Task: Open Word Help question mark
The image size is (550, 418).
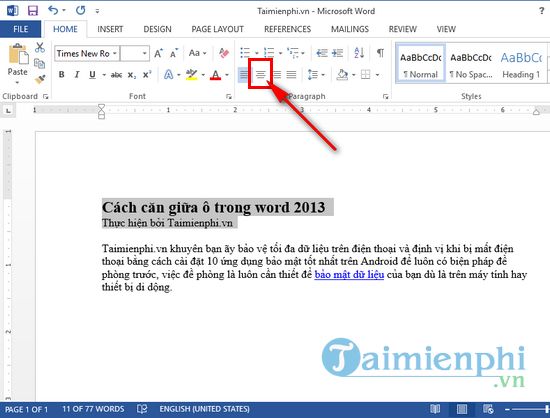Action: coord(542,11)
